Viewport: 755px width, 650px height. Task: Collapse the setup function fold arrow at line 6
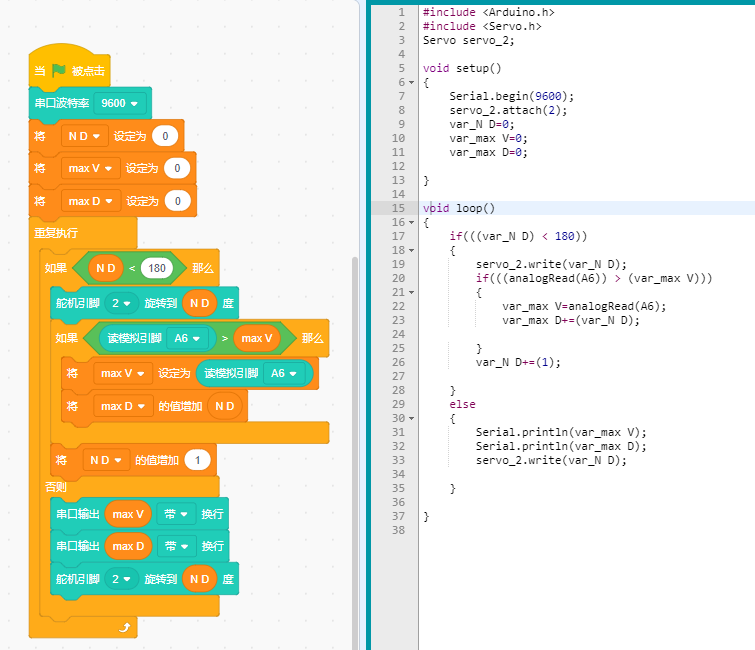[412, 82]
